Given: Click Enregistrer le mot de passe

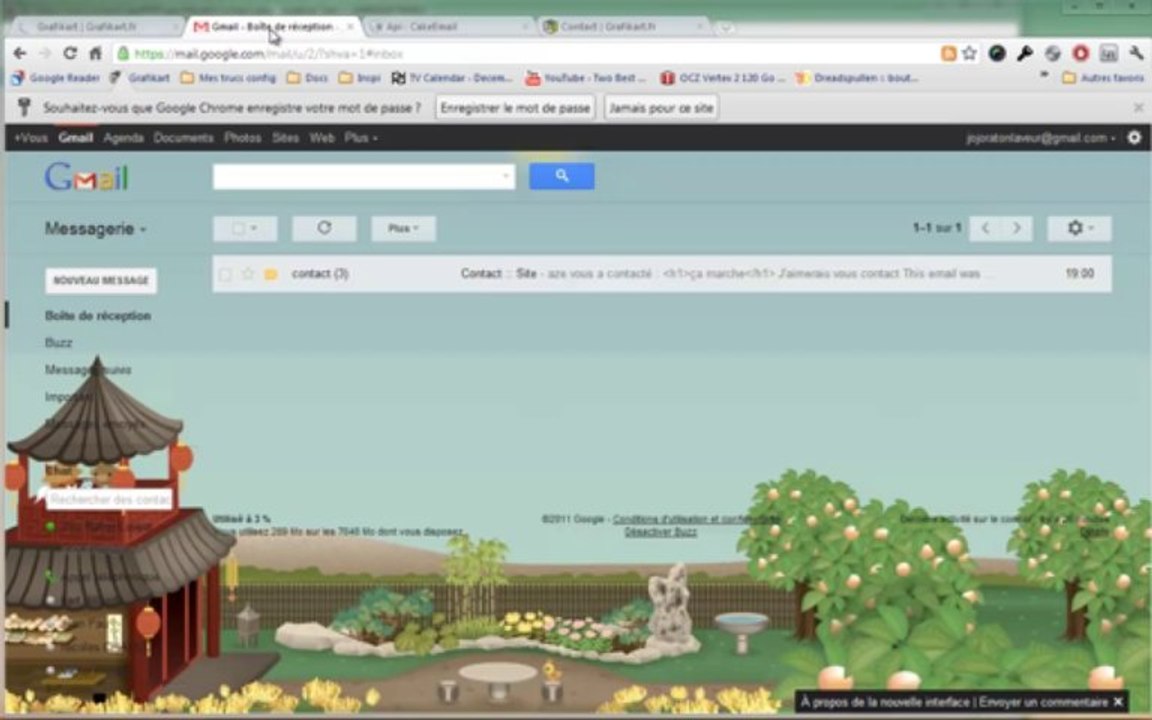Looking at the screenshot, I should tap(515, 108).
